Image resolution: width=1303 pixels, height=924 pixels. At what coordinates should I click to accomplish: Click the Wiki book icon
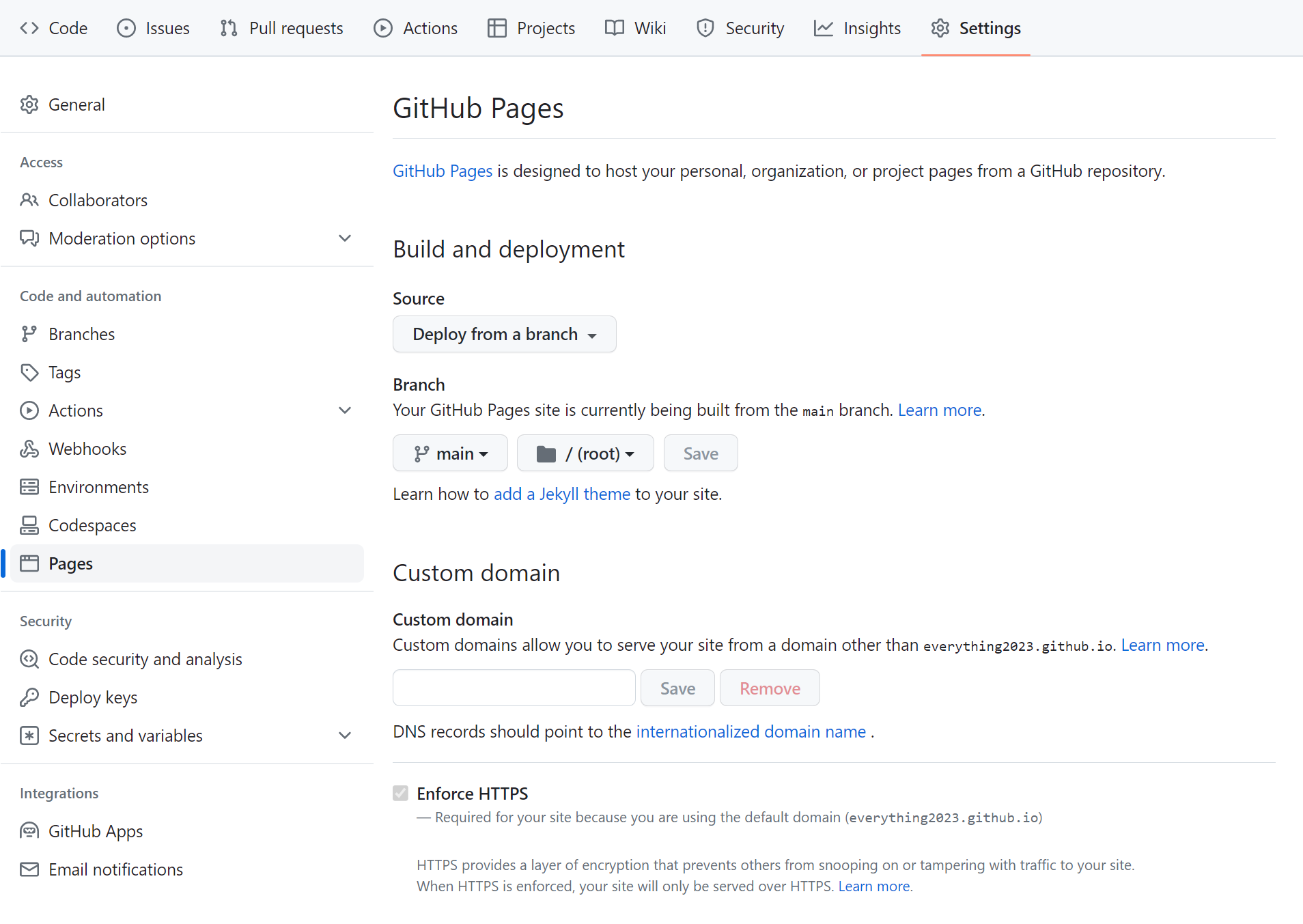(x=615, y=28)
